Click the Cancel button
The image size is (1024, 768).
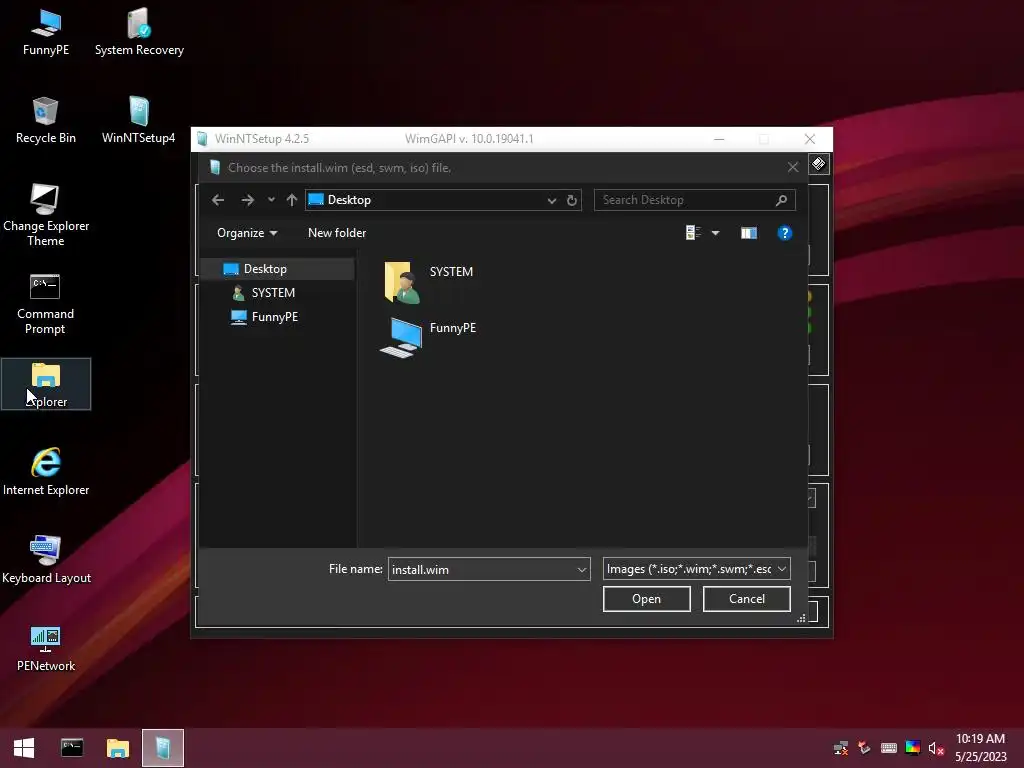746,599
